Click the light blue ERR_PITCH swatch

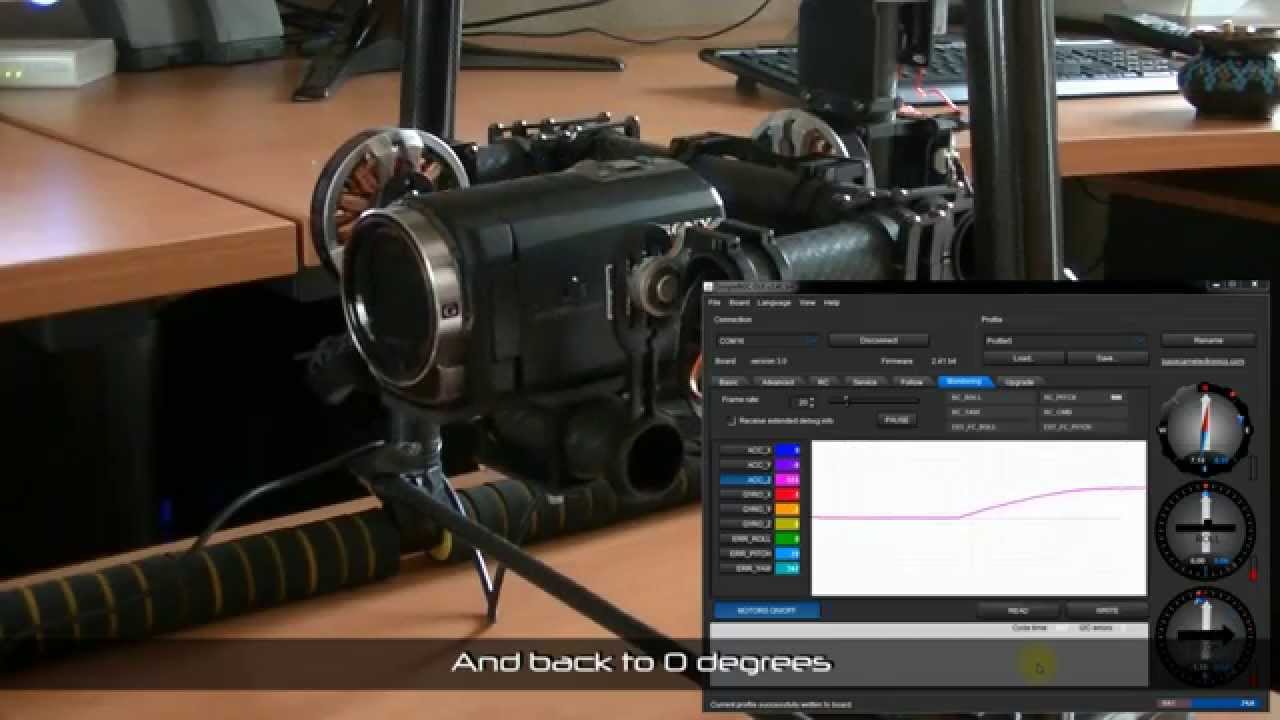[788, 553]
